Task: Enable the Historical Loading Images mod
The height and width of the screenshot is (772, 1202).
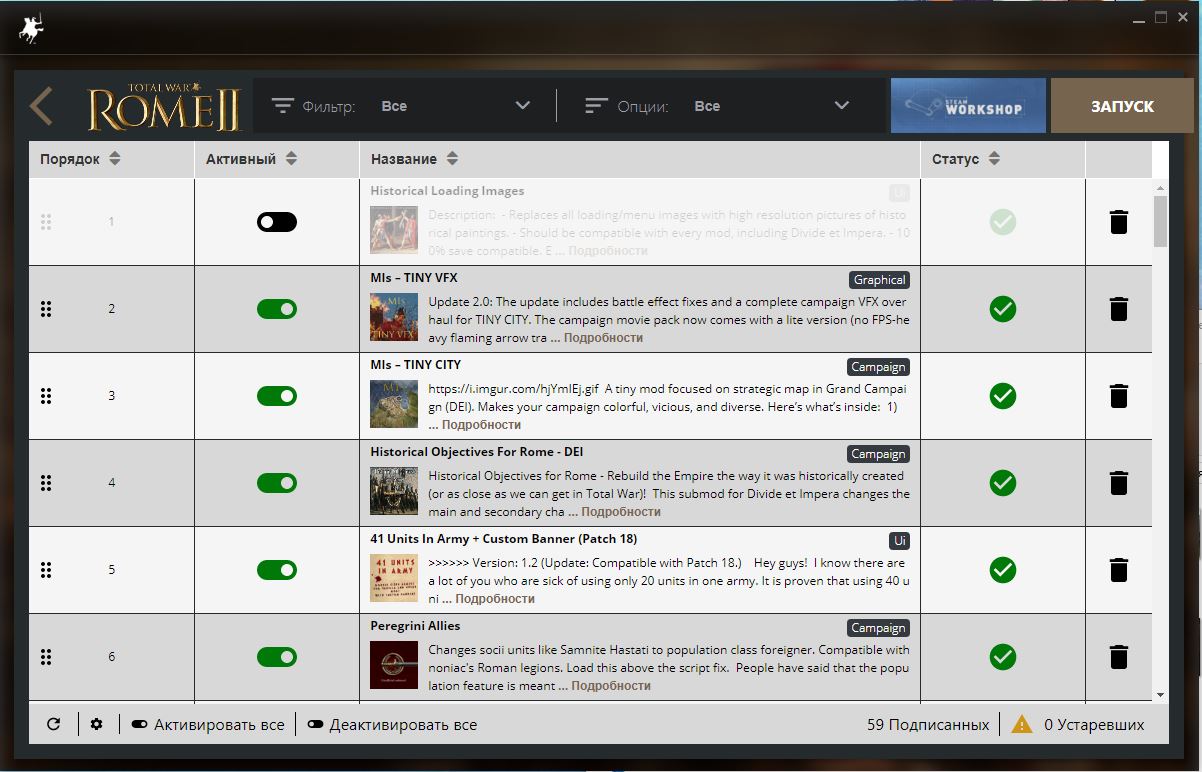Action: [x=277, y=222]
